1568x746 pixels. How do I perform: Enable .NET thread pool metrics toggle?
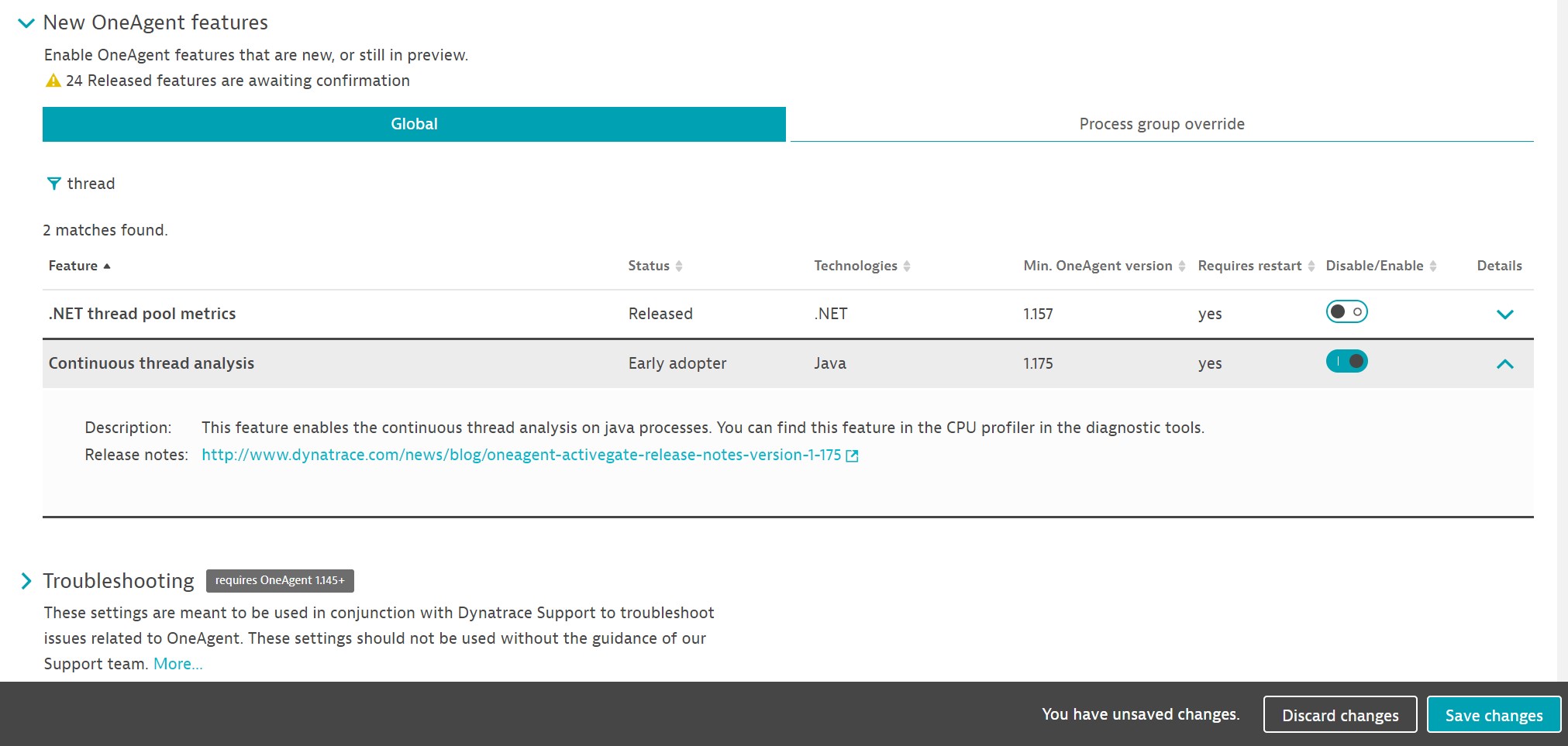click(1346, 311)
